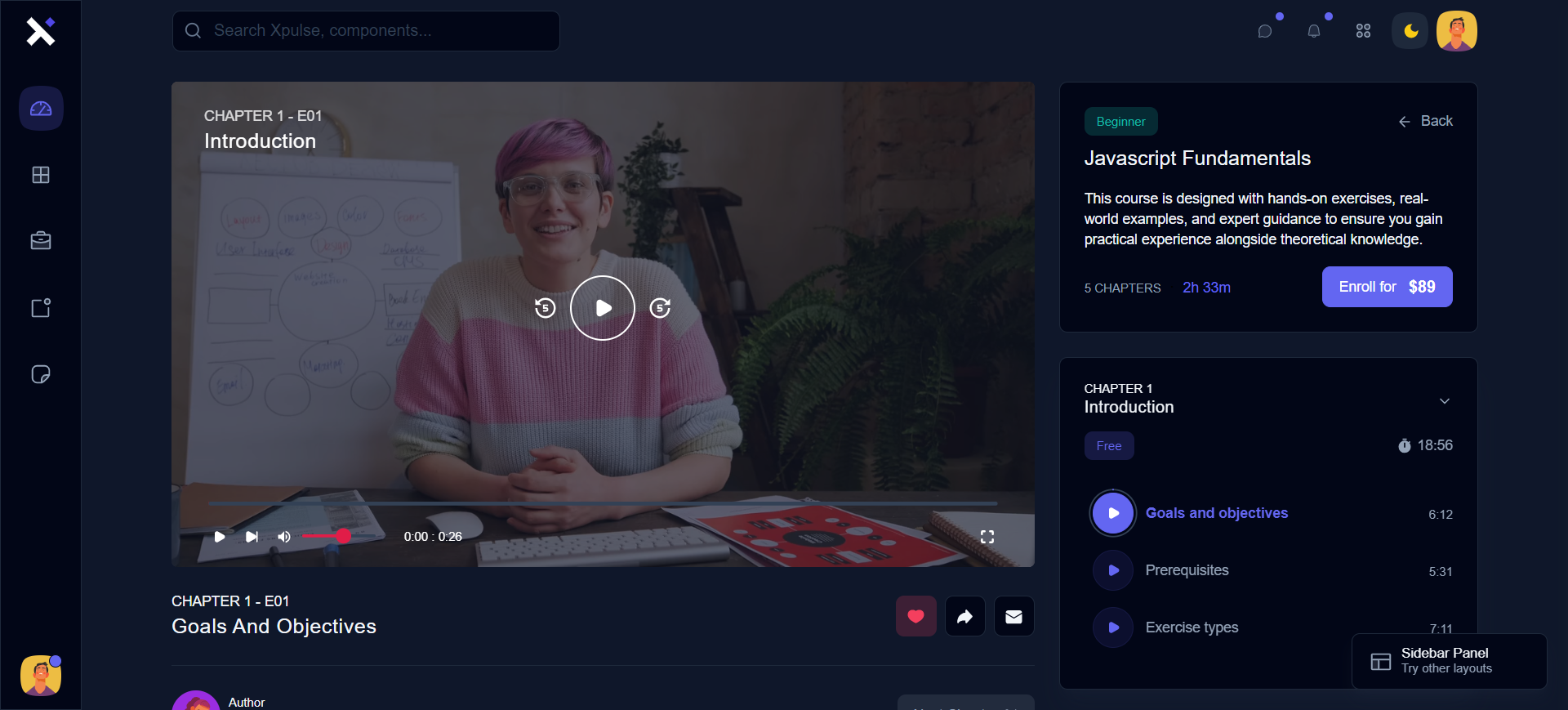Toggle dark mode with the moon button
This screenshot has width=1568, height=710.
pos(1410,31)
